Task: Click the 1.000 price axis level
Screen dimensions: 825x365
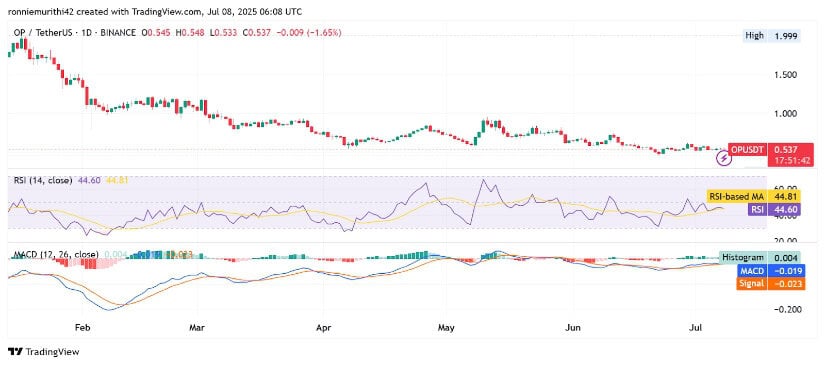Action: pos(786,113)
